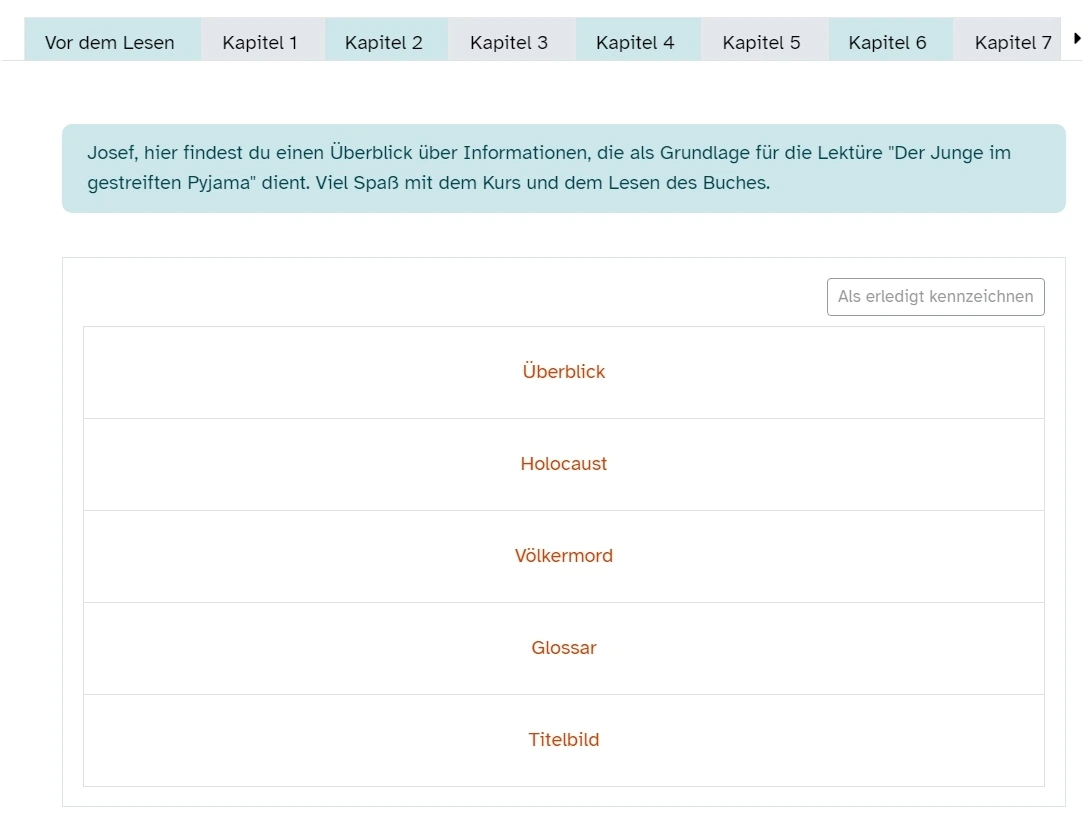Image resolution: width=1088 pixels, height=814 pixels.
Task: Go to the Kapitel 3 tab
Action: tap(509, 42)
